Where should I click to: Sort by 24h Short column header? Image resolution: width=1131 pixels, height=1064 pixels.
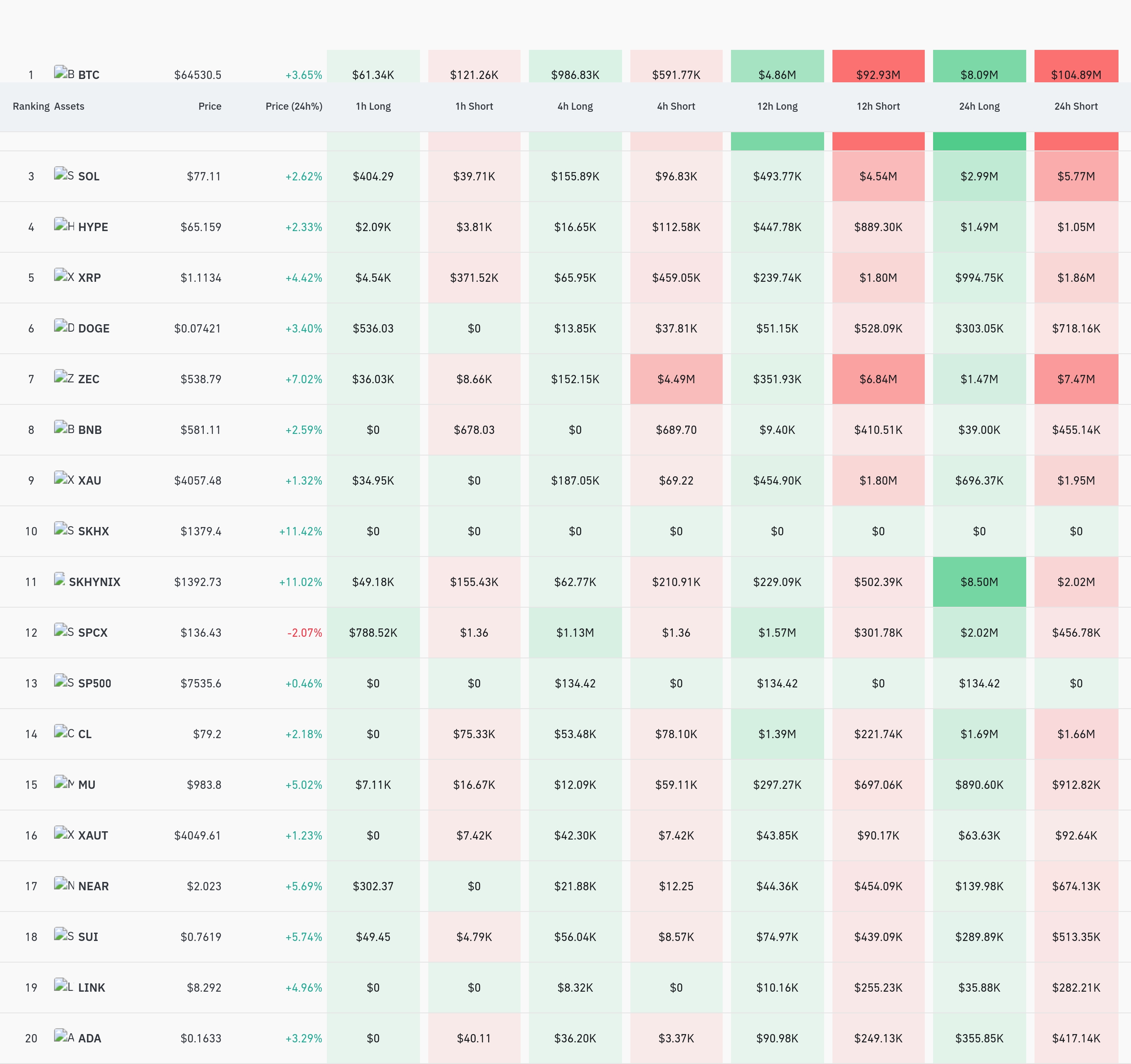[1076, 106]
